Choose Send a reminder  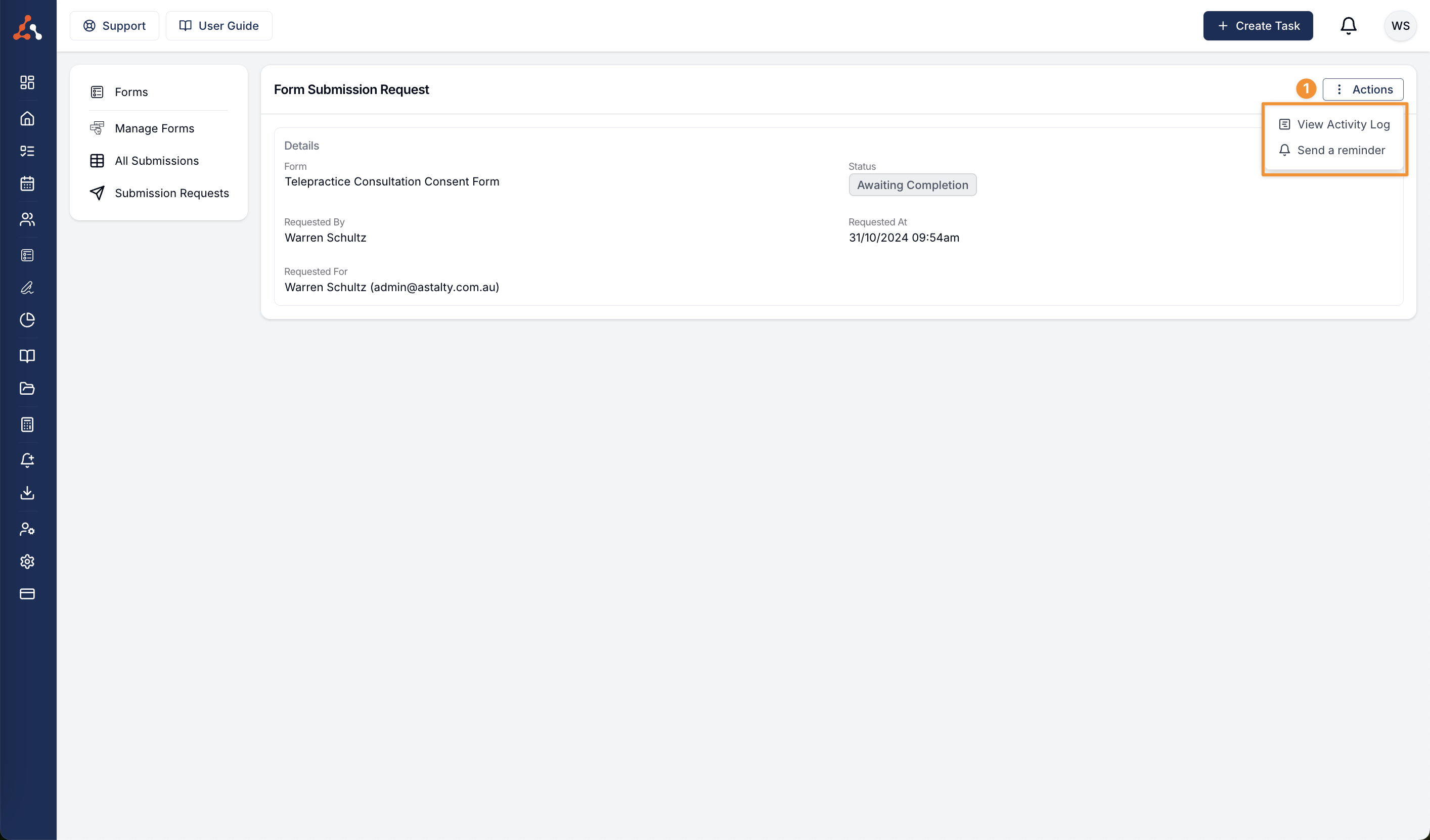click(1331, 150)
